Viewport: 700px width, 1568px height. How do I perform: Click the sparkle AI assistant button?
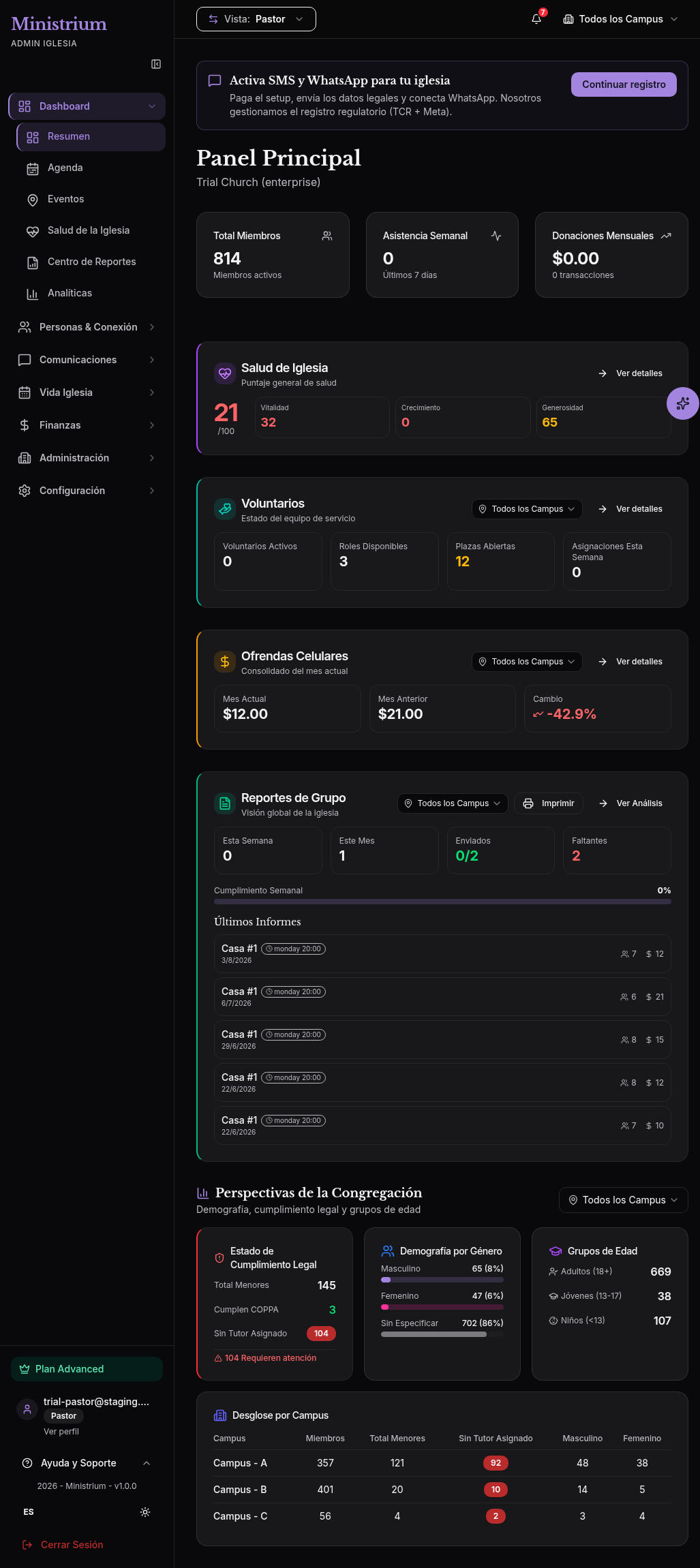click(683, 403)
